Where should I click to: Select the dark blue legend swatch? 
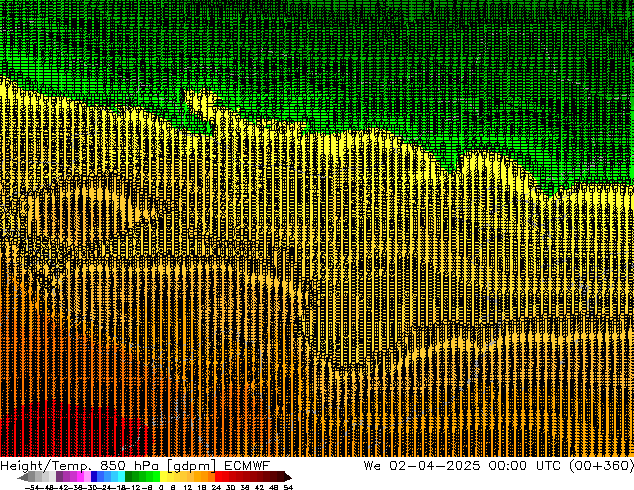(94, 477)
